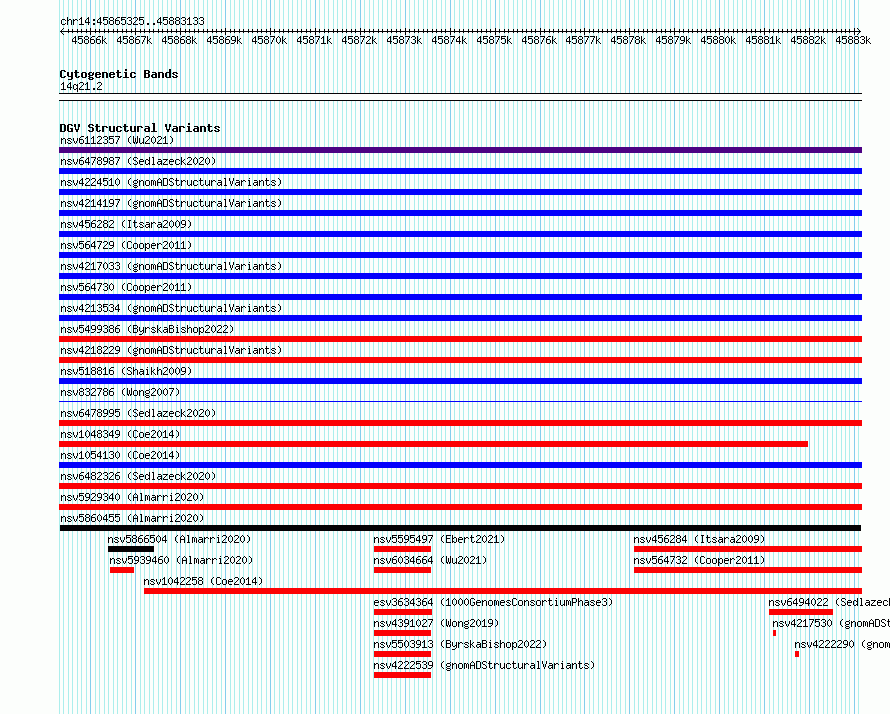The image size is (890, 714).
Task: Select nsv456282 (Itsara2009) variant
Action: pyautogui.click(x=126, y=224)
